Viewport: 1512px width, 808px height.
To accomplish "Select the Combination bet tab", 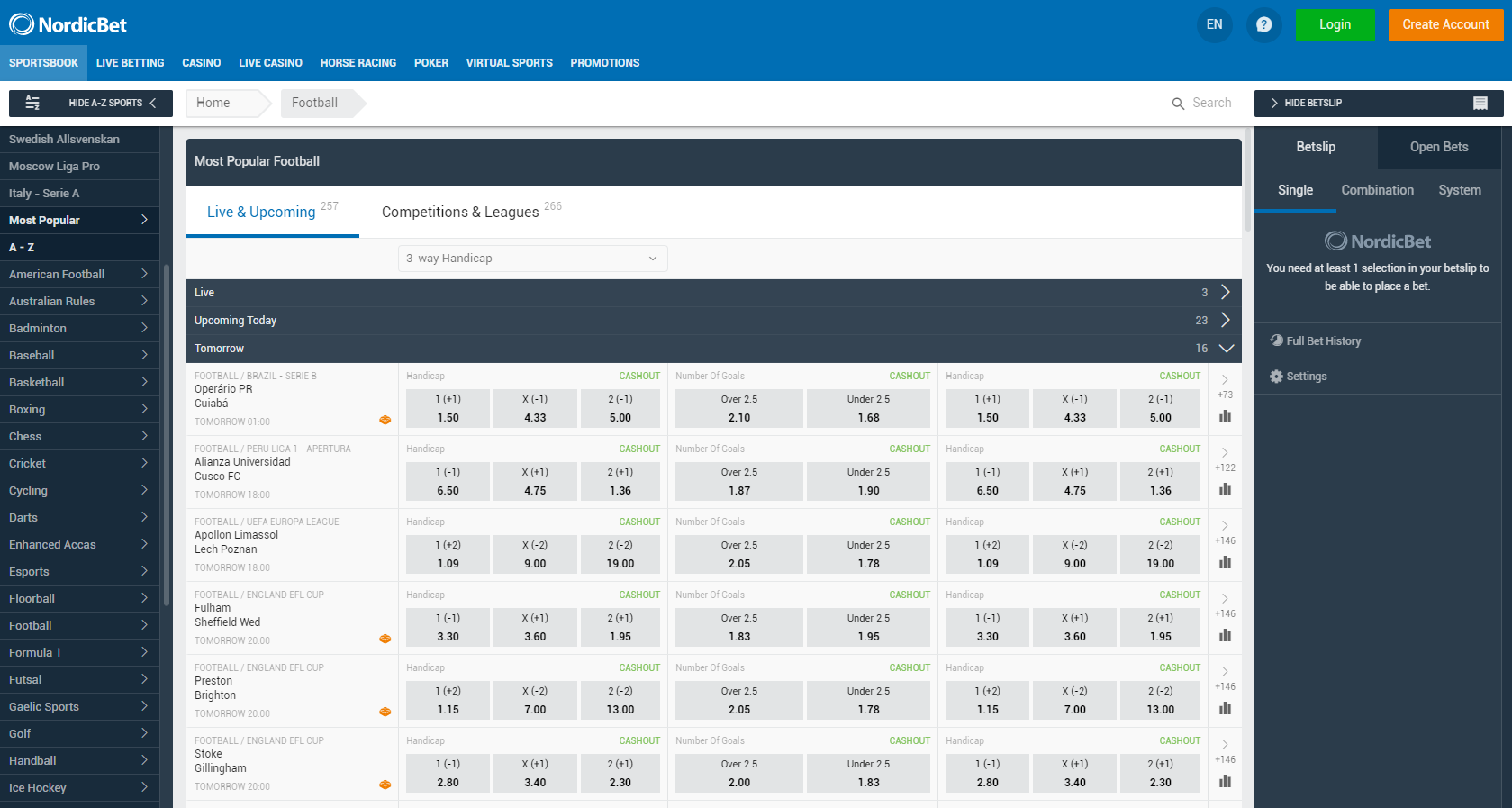I will point(1377,190).
